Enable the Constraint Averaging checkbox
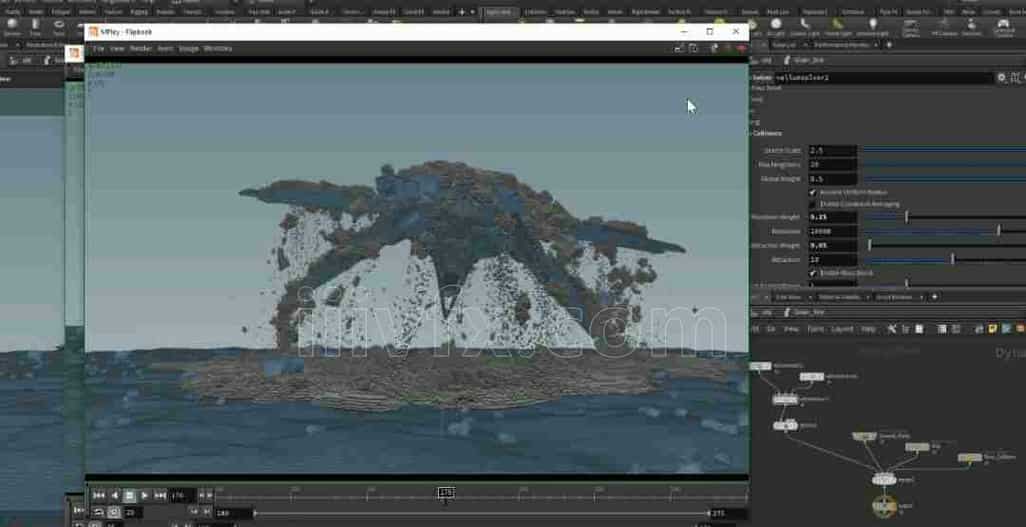The height and width of the screenshot is (527, 1026). pyautogui.click(x=811, y=204)
